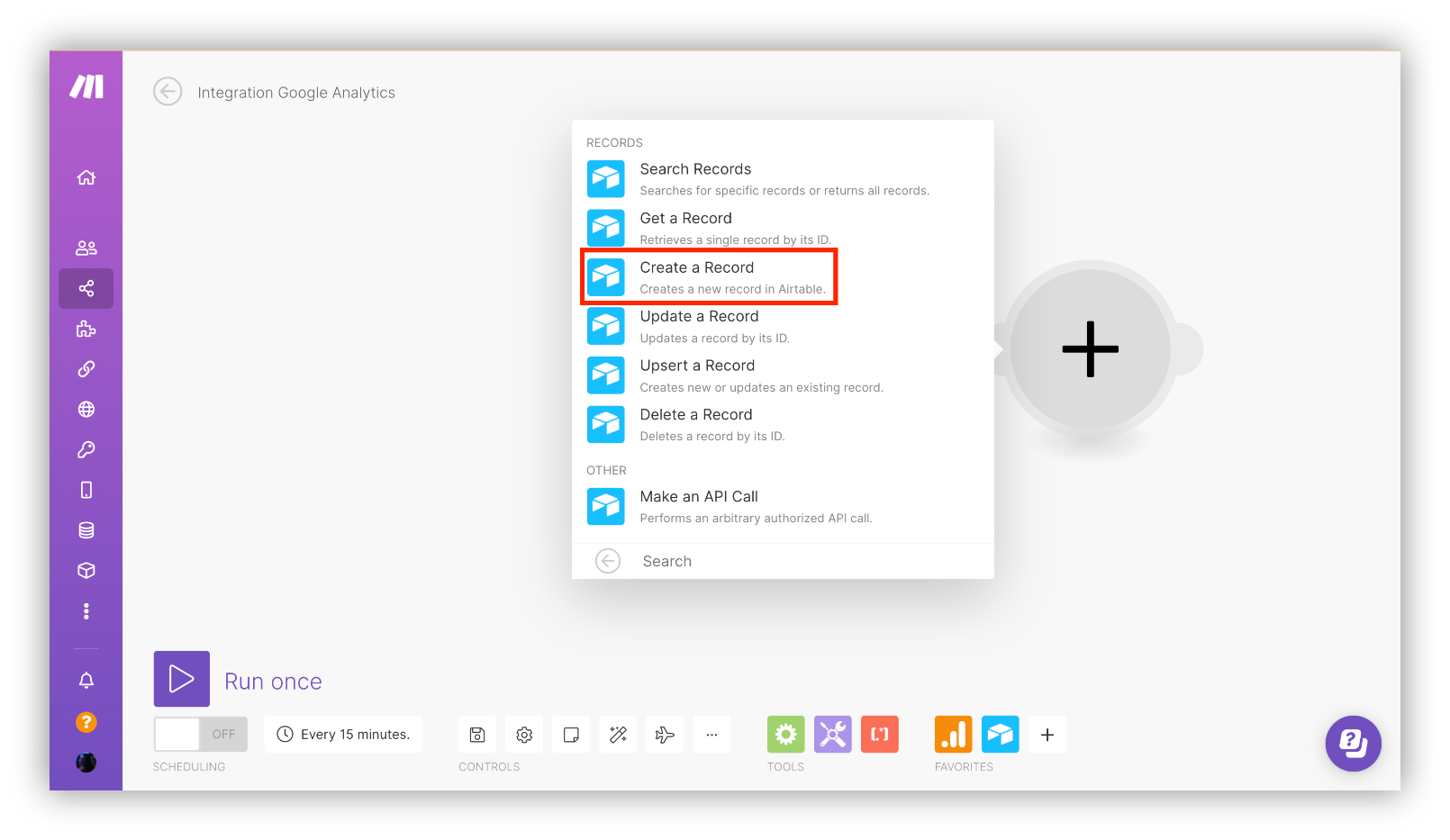Click the Auto-align magic wand icon

(618, 735)
